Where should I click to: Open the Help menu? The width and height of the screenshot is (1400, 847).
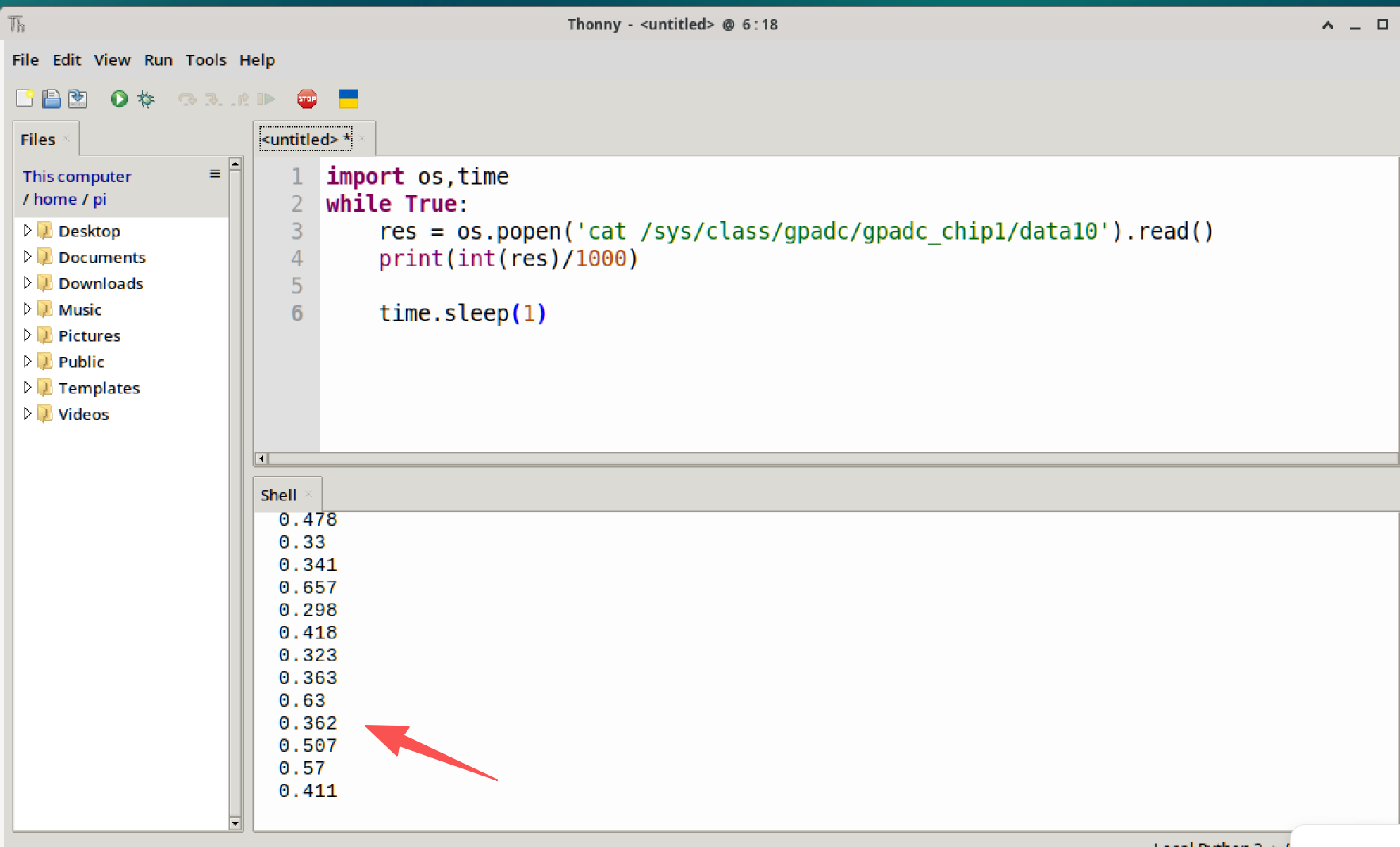[257, 59]
